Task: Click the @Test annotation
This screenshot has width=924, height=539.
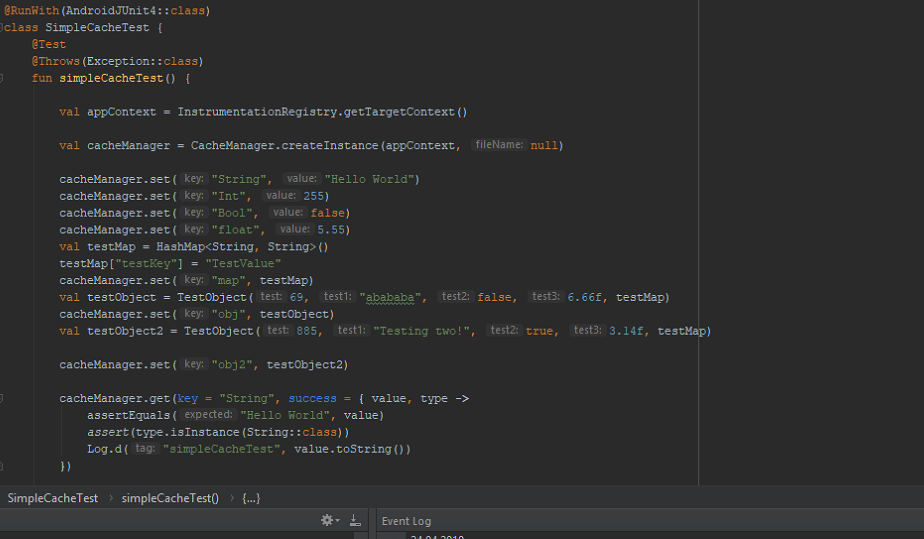Action: [48, 44]
